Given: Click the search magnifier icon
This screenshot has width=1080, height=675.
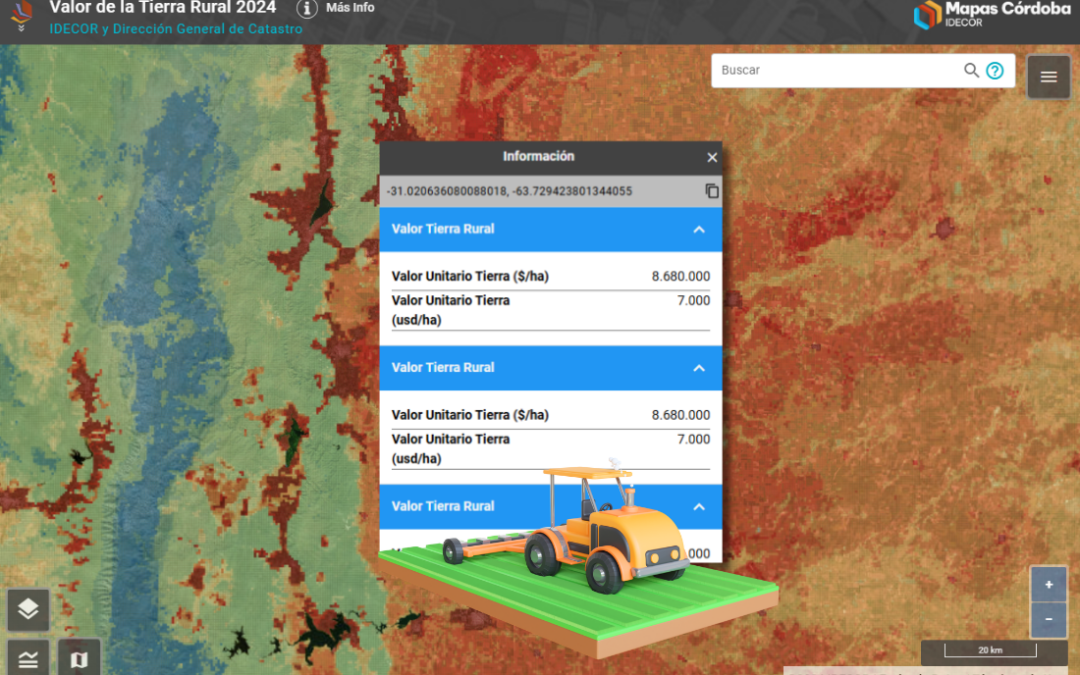Looking at the screenshot, I should tap(971, 70).
